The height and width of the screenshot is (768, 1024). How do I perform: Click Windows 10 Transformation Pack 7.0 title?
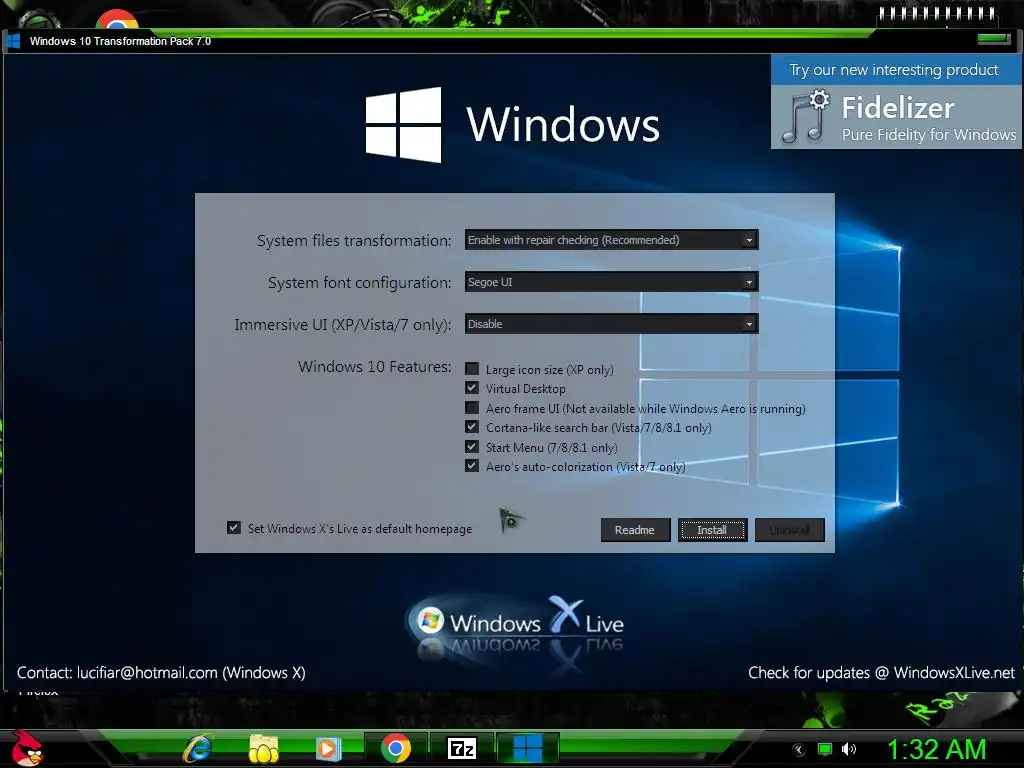pyautogui.click(x=120, y=41)
